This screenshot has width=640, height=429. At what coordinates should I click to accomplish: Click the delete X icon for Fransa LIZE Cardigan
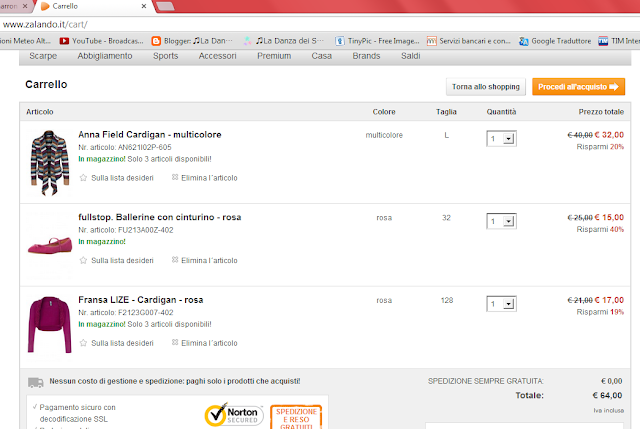tap(175, 342)
